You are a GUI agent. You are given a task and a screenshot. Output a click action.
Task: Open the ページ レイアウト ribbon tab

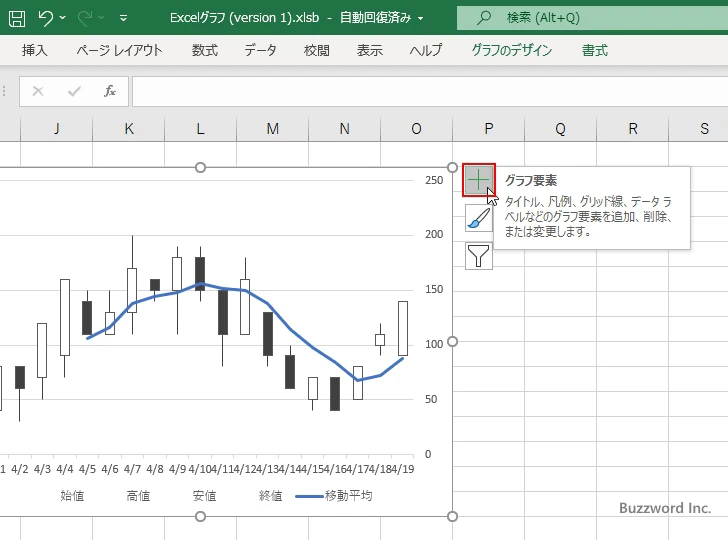pyautogui.click(x=120, y=50)
